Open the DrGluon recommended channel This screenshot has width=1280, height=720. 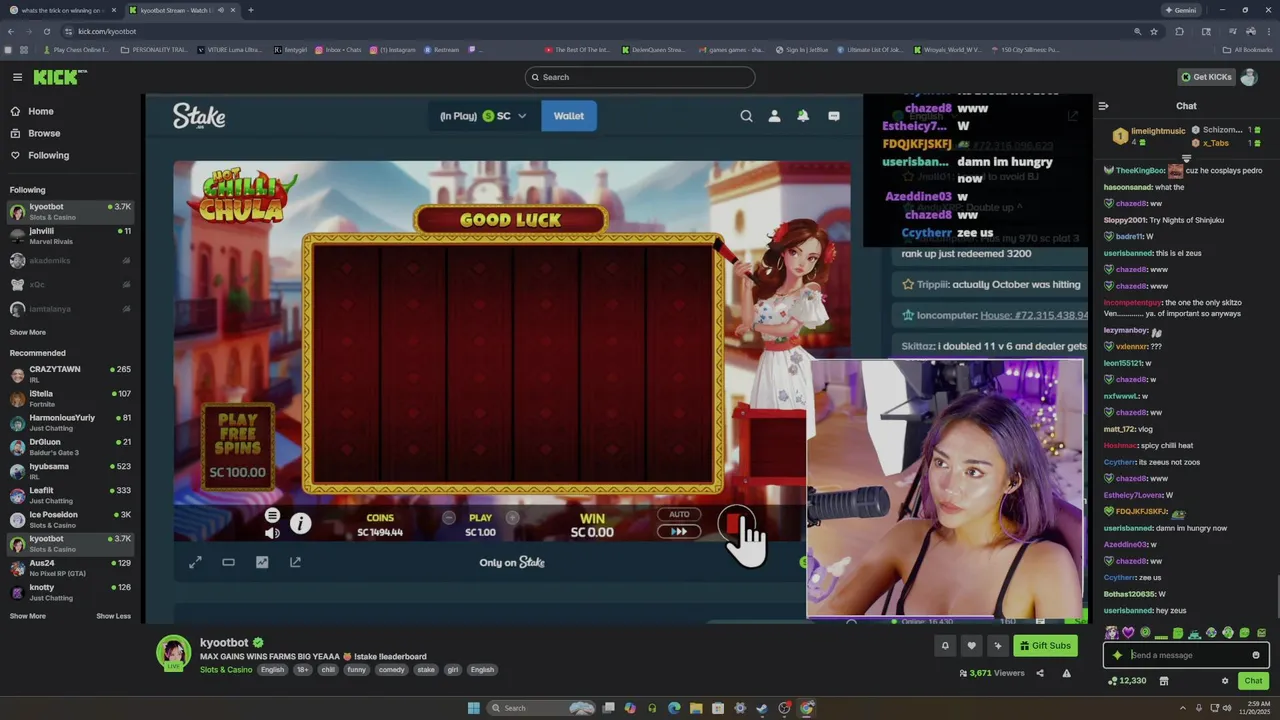[x=70, y=446]
